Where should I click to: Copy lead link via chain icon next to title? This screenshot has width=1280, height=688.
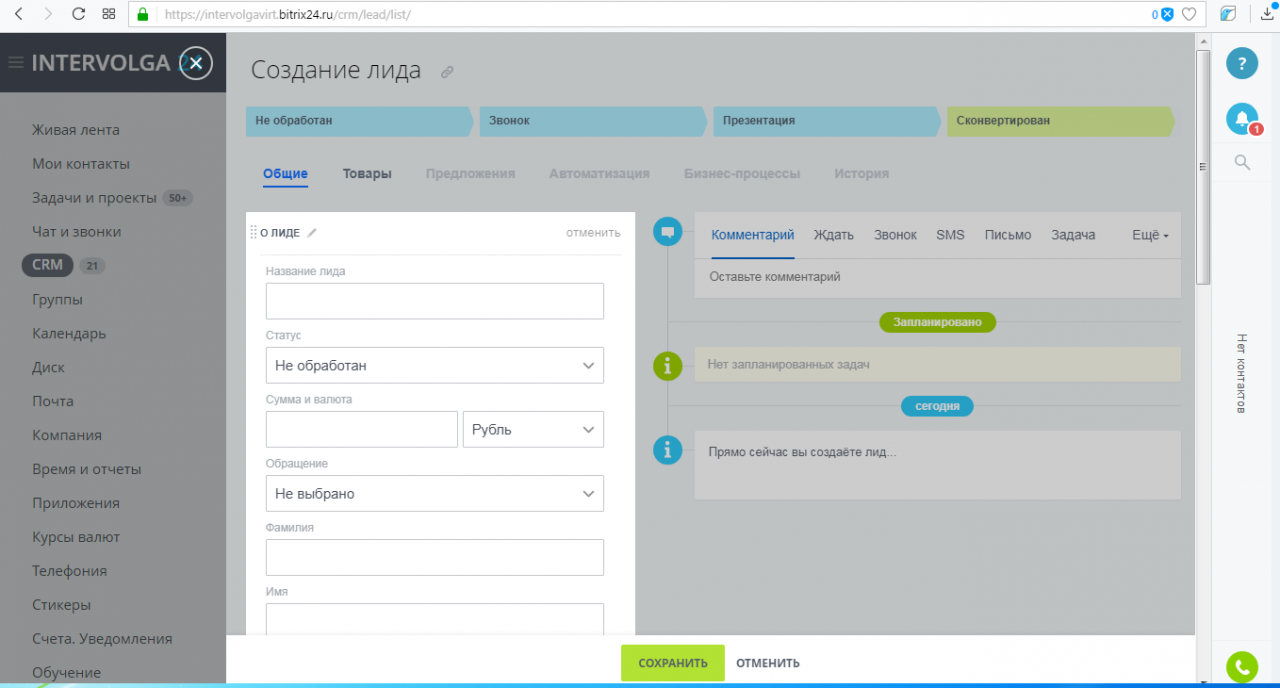(x=447, y=71)
